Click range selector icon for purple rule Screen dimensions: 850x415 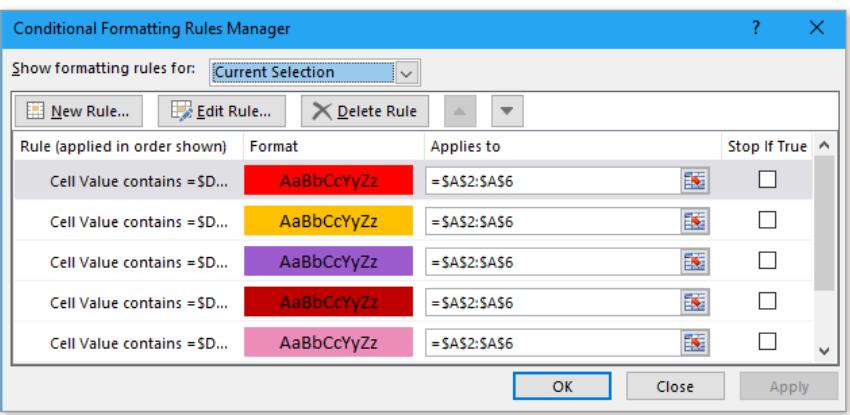[693, 260]
